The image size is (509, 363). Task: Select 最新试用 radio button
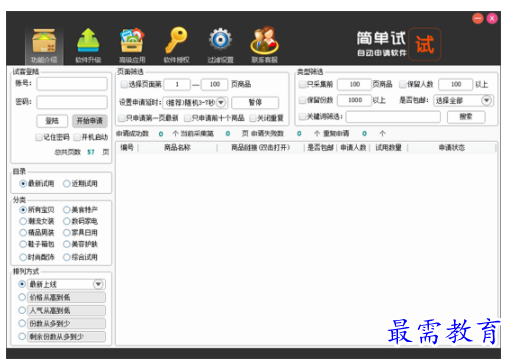23,184
